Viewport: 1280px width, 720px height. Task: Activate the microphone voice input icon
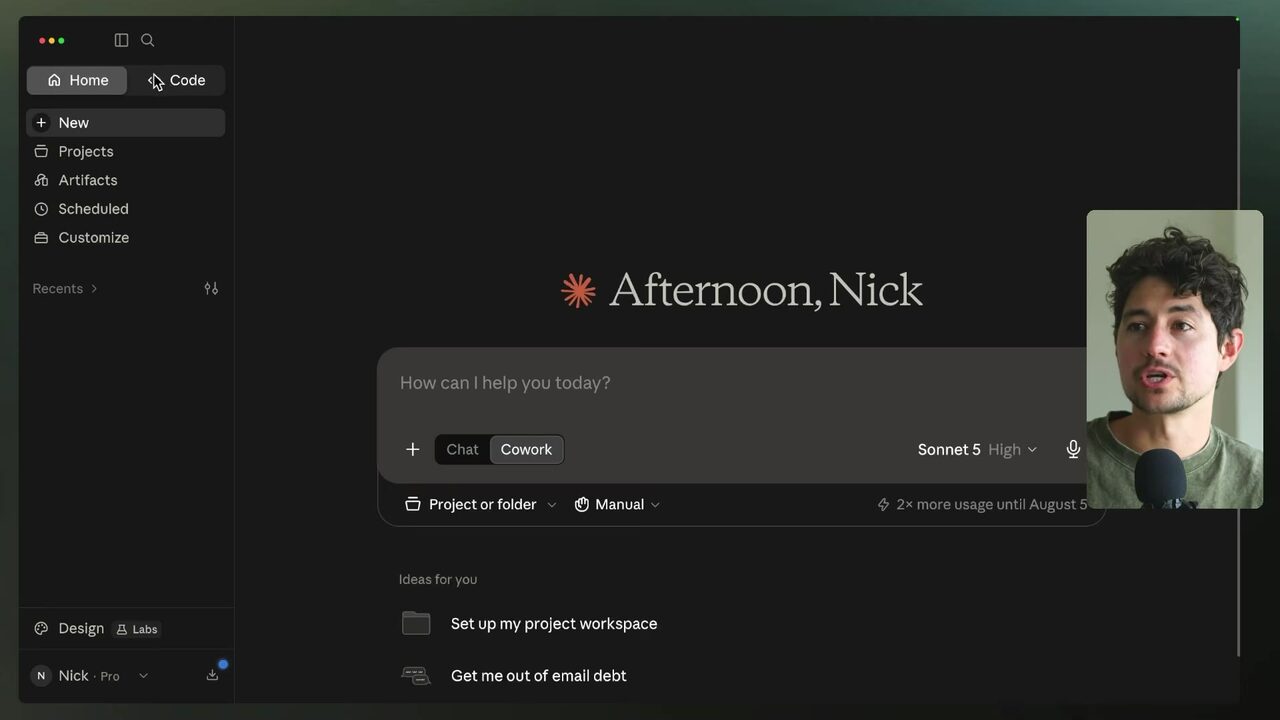(1073, 450)
